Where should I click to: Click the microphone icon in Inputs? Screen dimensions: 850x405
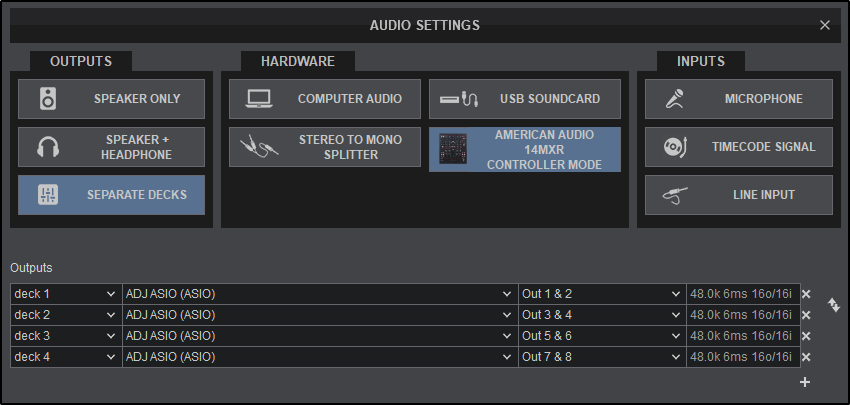pos(674,99)
